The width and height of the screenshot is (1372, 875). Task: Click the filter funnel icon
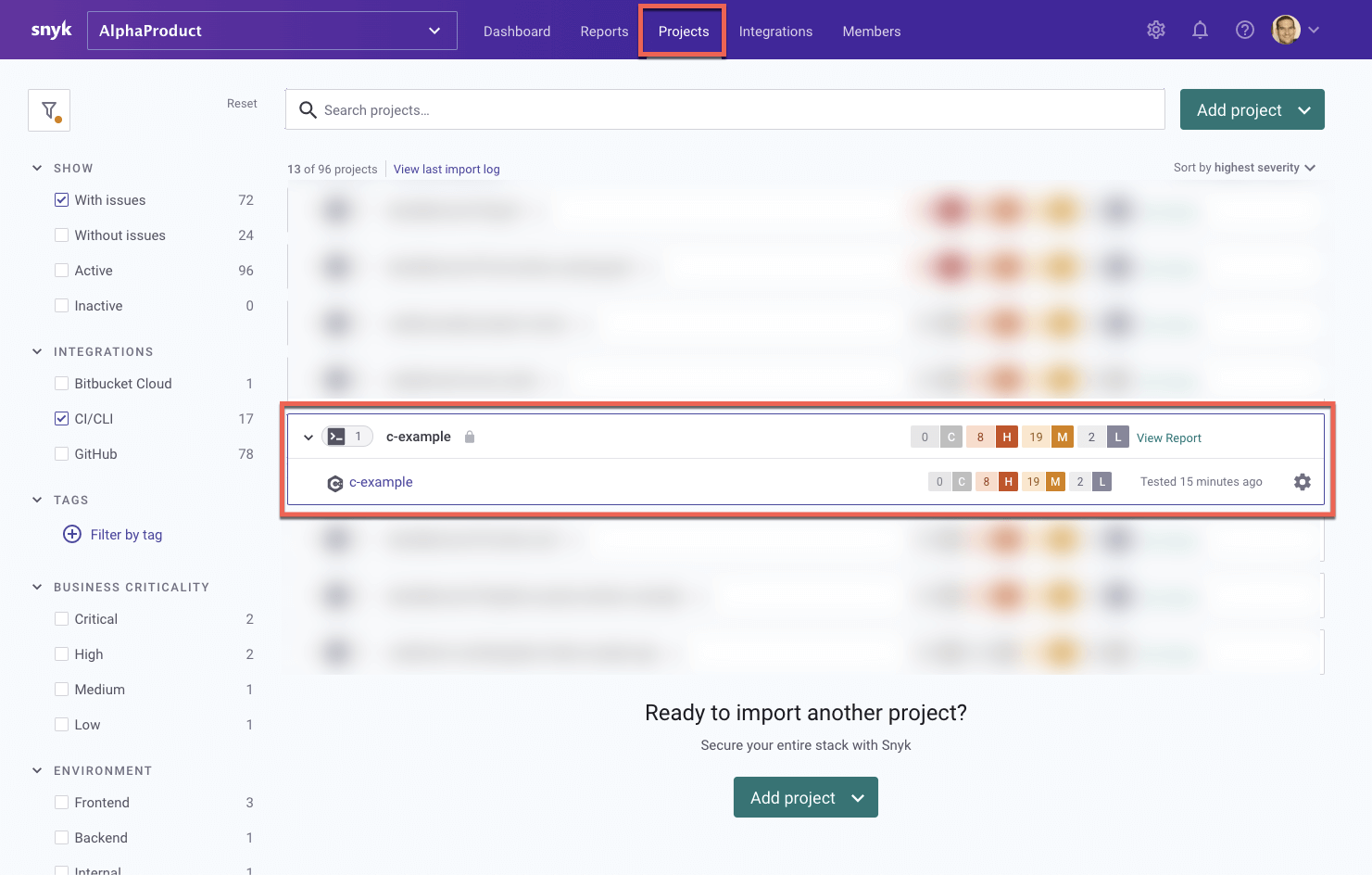point(49,110)
